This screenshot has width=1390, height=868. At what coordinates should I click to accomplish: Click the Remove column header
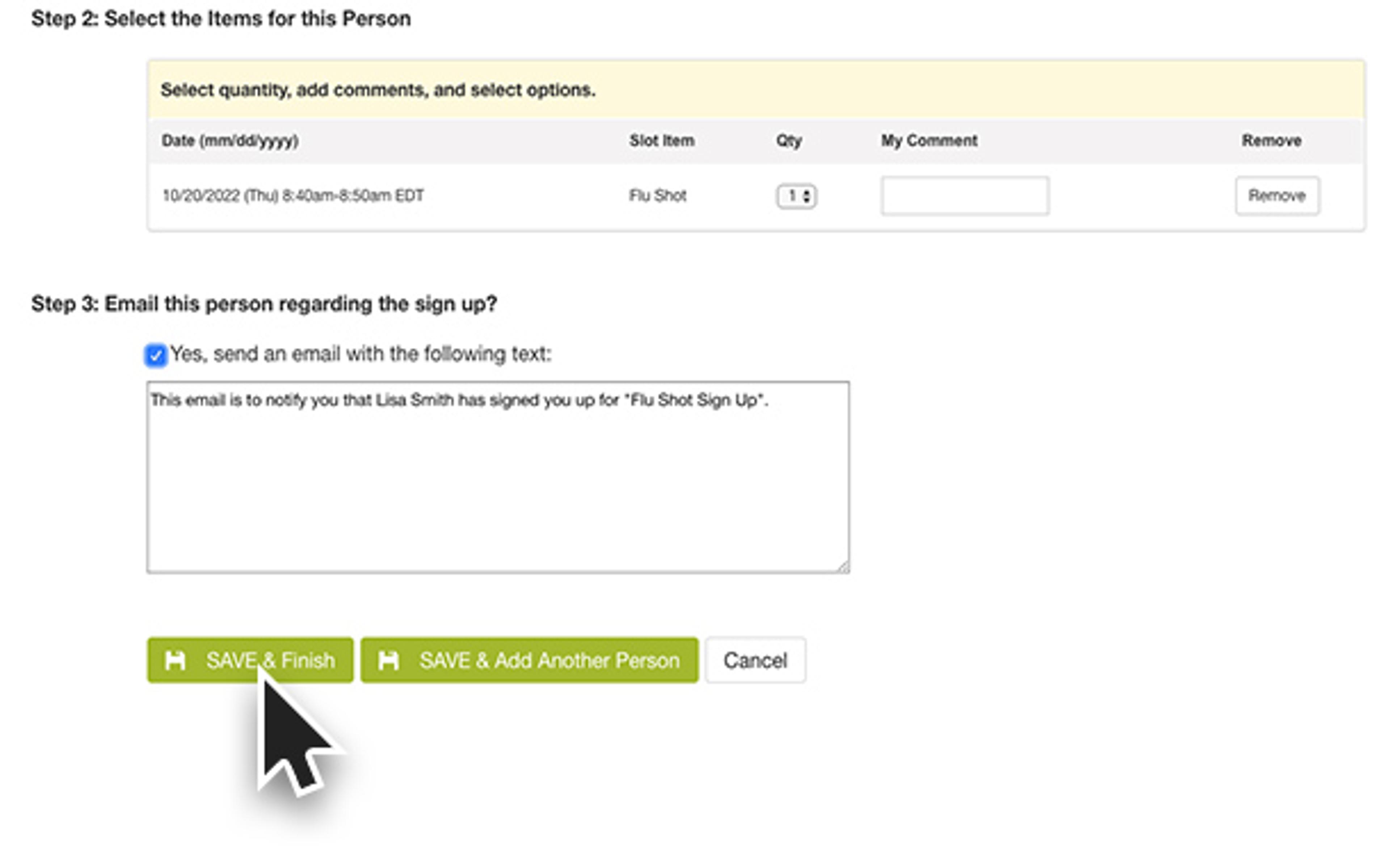pos(1271,141)
